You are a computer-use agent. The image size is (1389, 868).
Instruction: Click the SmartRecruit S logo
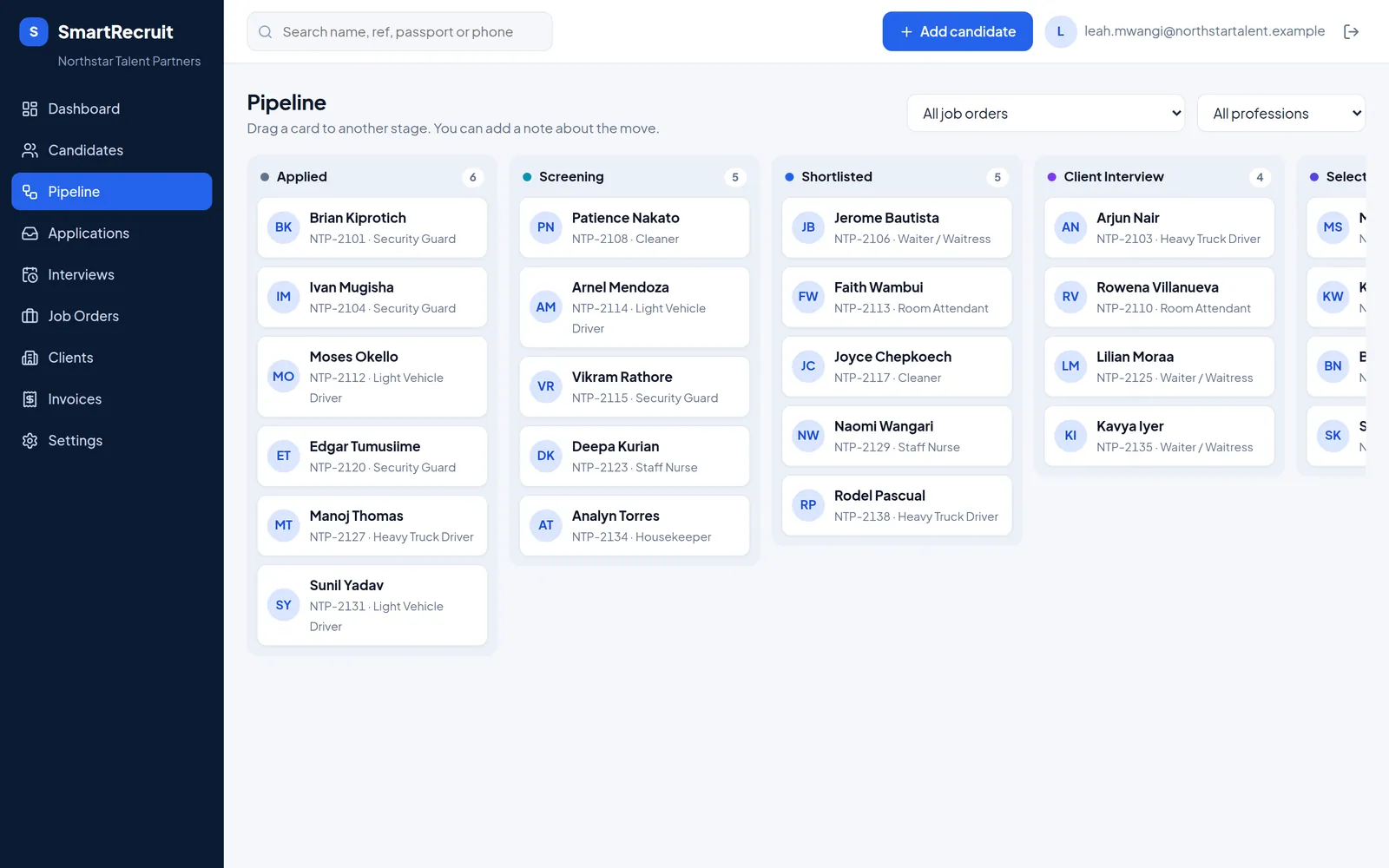point(34,32)
